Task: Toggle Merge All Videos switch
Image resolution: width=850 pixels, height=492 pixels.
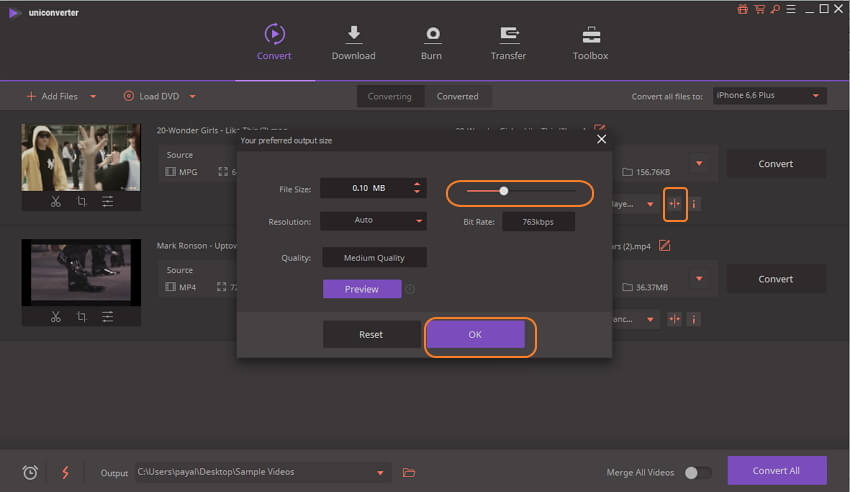Action: point(697,472)
